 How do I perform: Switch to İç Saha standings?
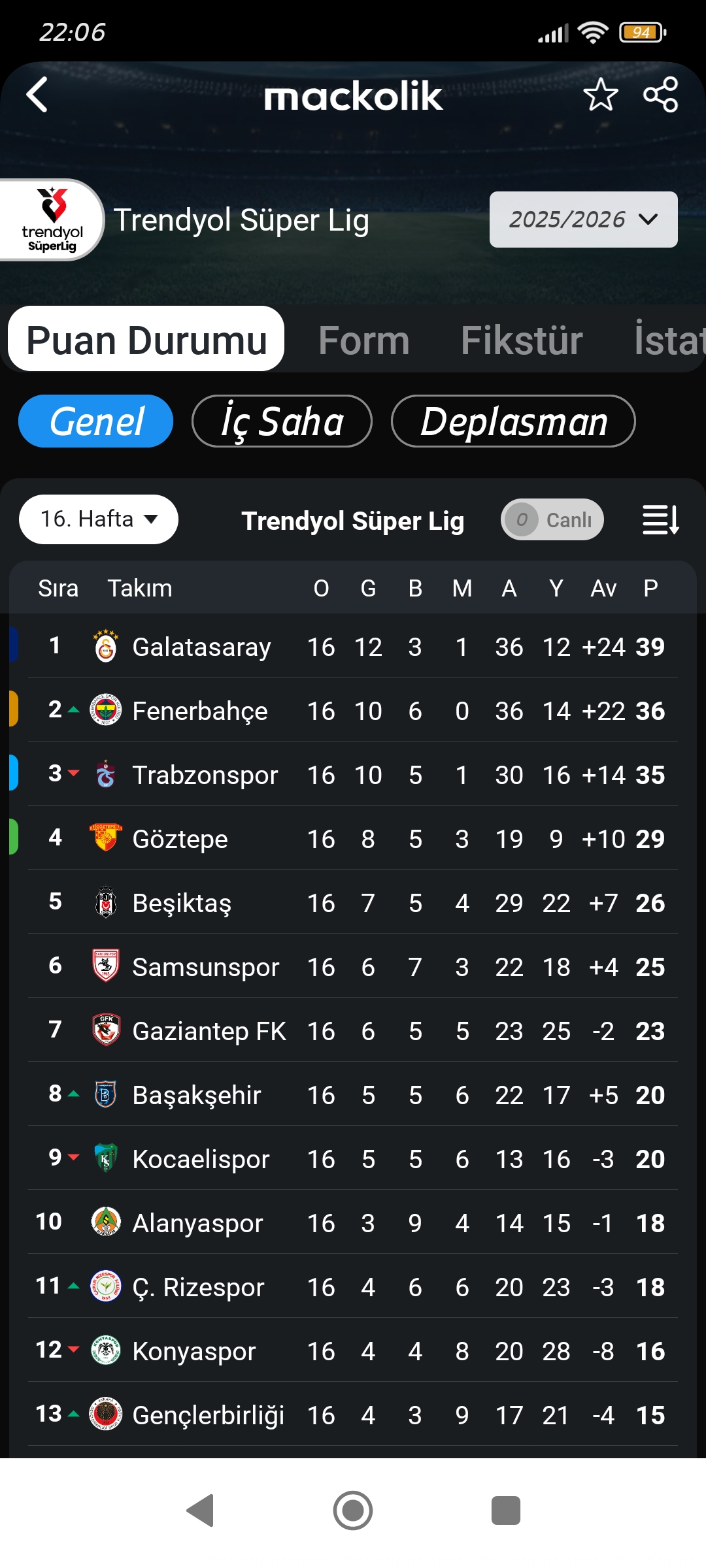pyautogui.click(x=282, y=421)
